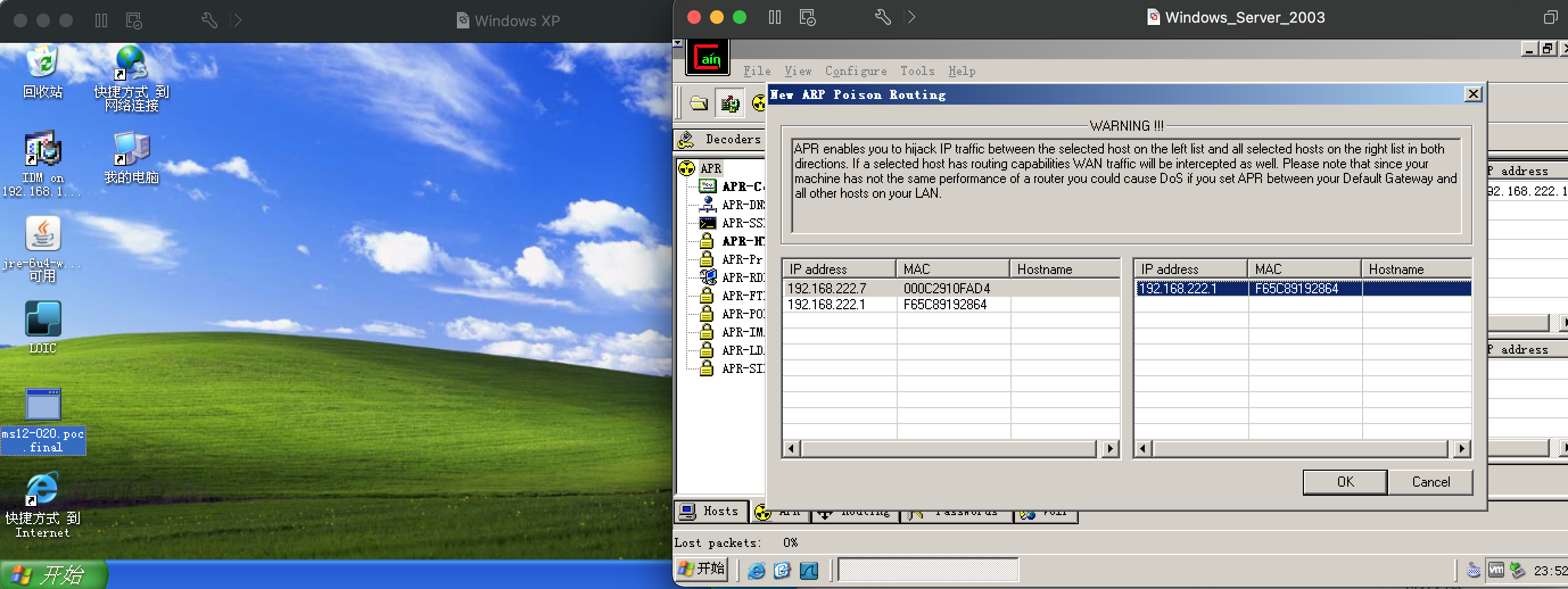The image size is (1568, 589).
Task: Select host 192.168.222.1 in left list
Action: pyautogui.click(x=951, y=304)
